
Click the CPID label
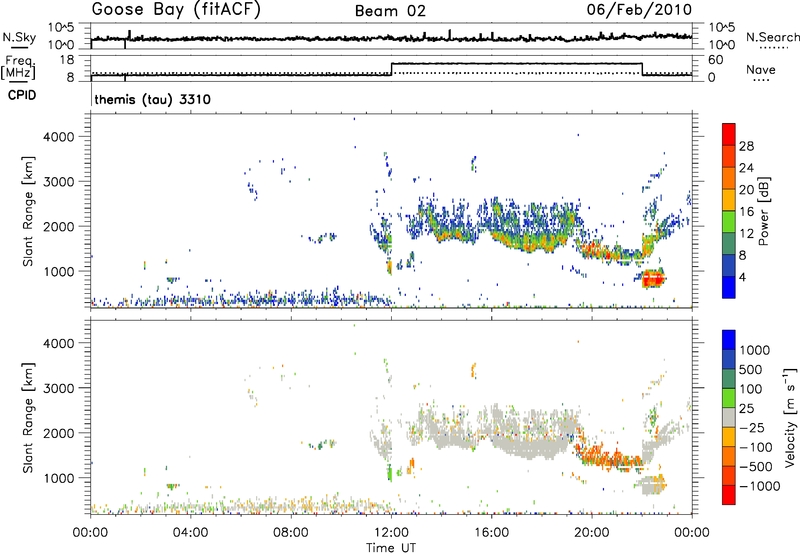point(22,95)
